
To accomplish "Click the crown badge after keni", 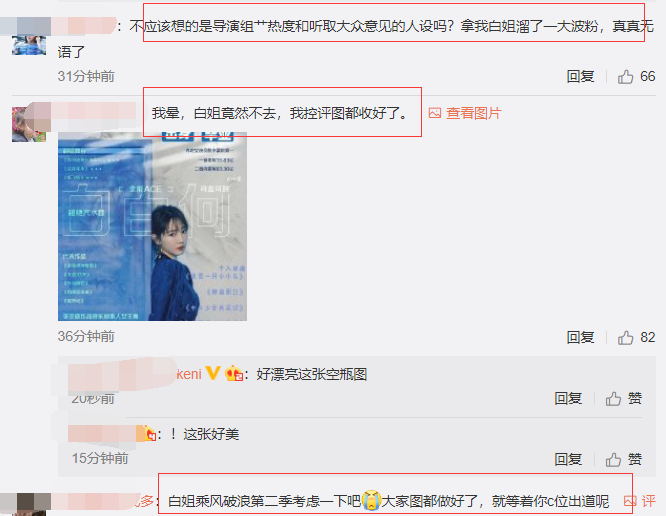I will tap(234, 373).
